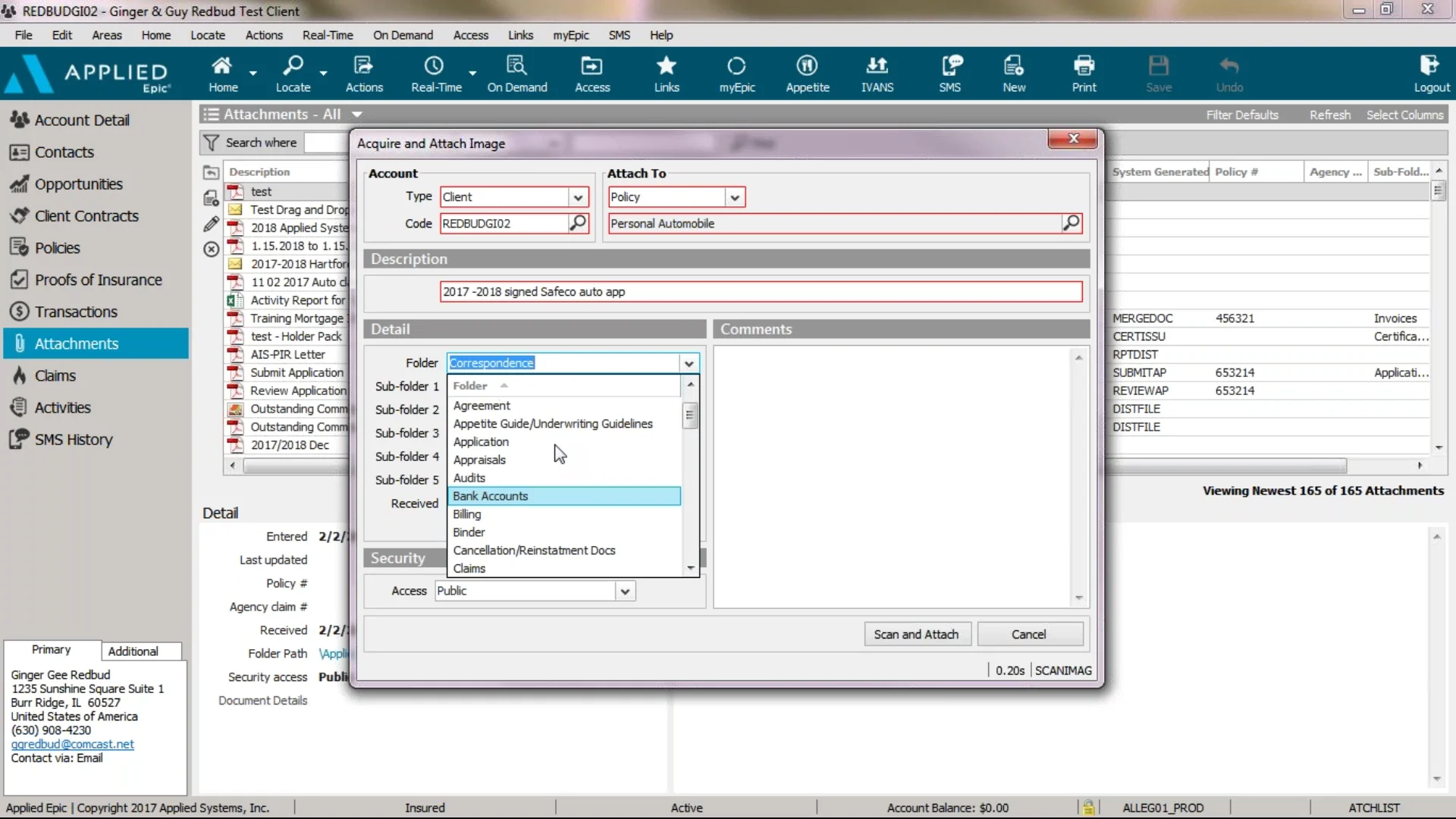Viewport: 1456px width, 819px height.
Task: Open the On Demand menu
Action: [403, 35]
